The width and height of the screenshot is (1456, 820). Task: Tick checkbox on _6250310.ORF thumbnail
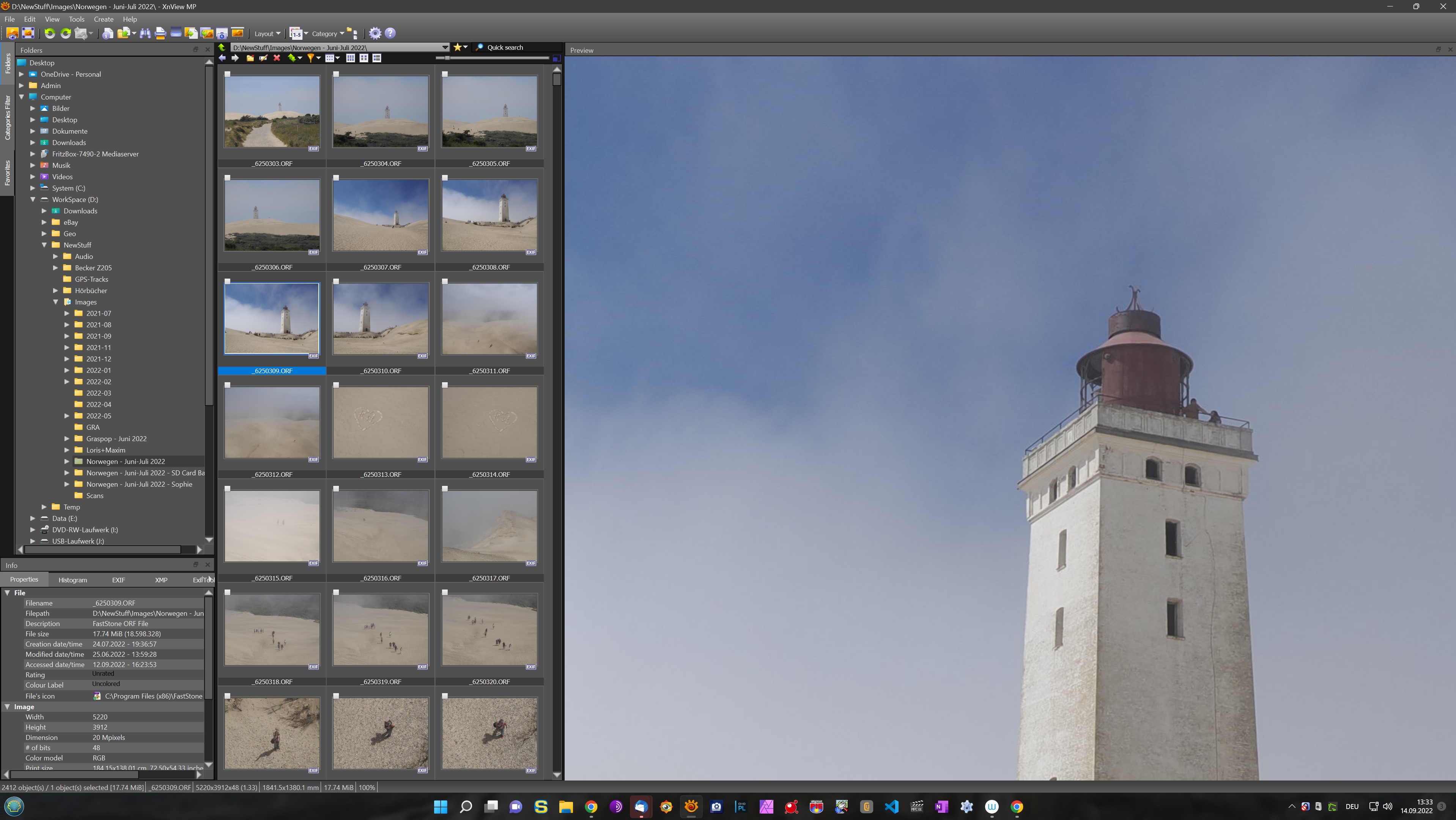[336, 282]
